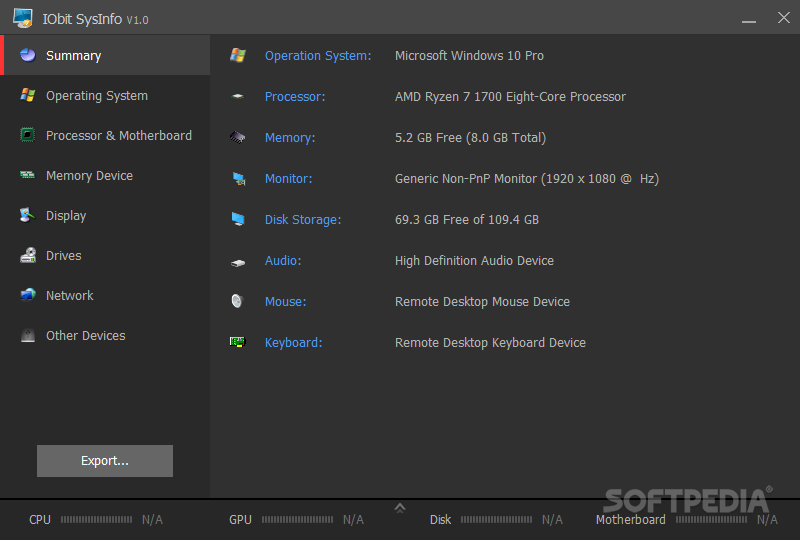Click the Mouse: link label
The width and height of the screenshot is (800, 540).
coord(286,302)
